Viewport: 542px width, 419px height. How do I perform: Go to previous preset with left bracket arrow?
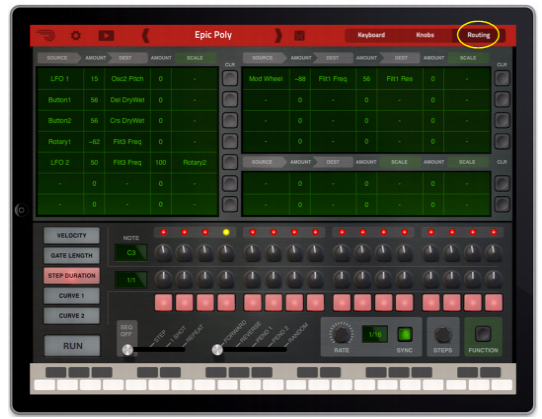(x=146, y=36)
